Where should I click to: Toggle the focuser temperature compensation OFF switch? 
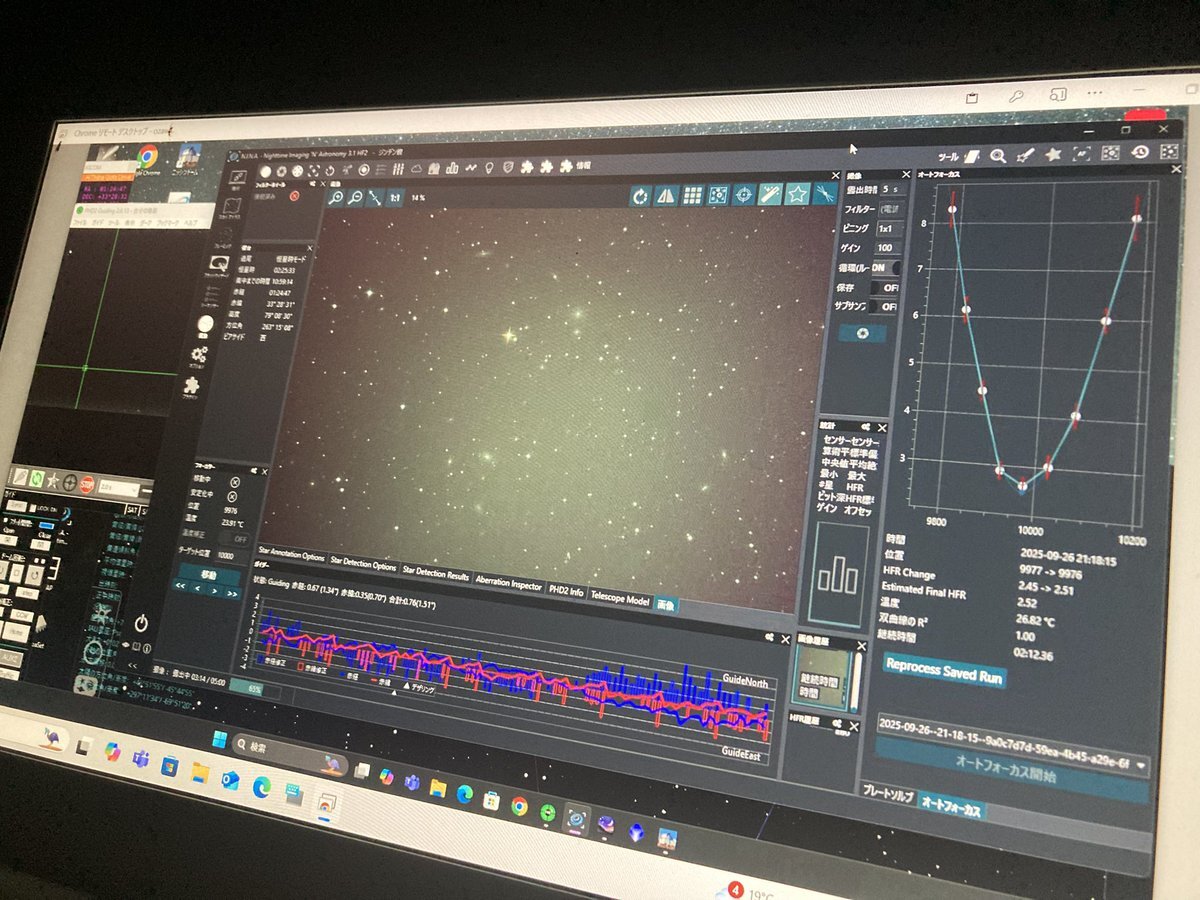tap(236, 539)
